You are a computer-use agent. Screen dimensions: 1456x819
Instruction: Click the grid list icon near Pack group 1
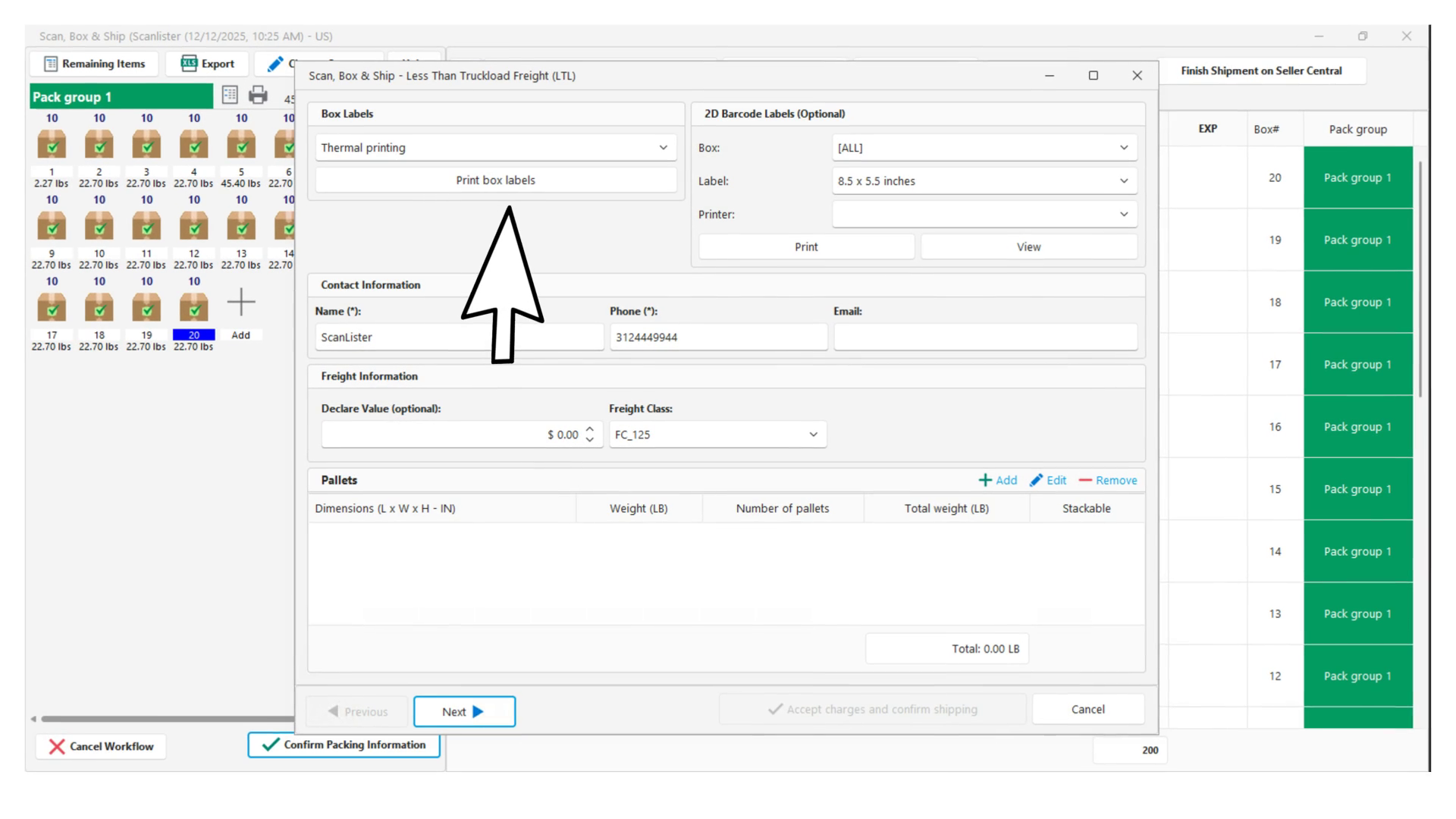230,95
